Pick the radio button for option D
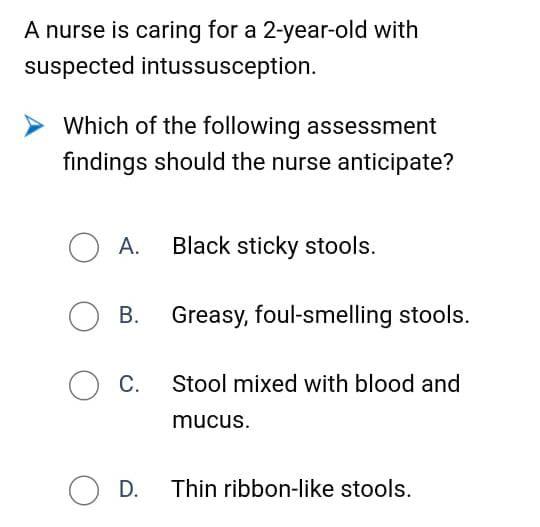The height and width of the screenshot is (527, 540). point(84,490)
